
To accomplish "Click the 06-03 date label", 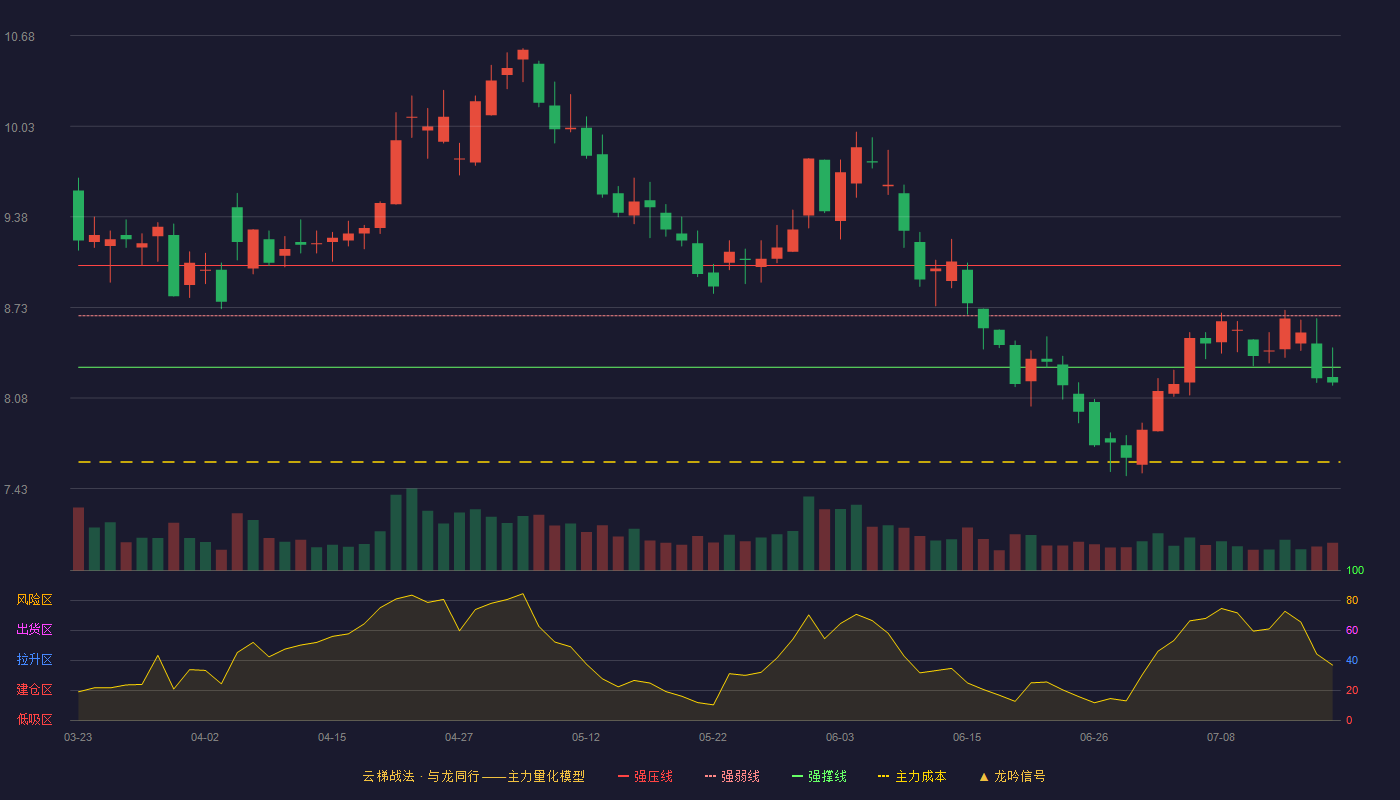I will coord(840,737).
